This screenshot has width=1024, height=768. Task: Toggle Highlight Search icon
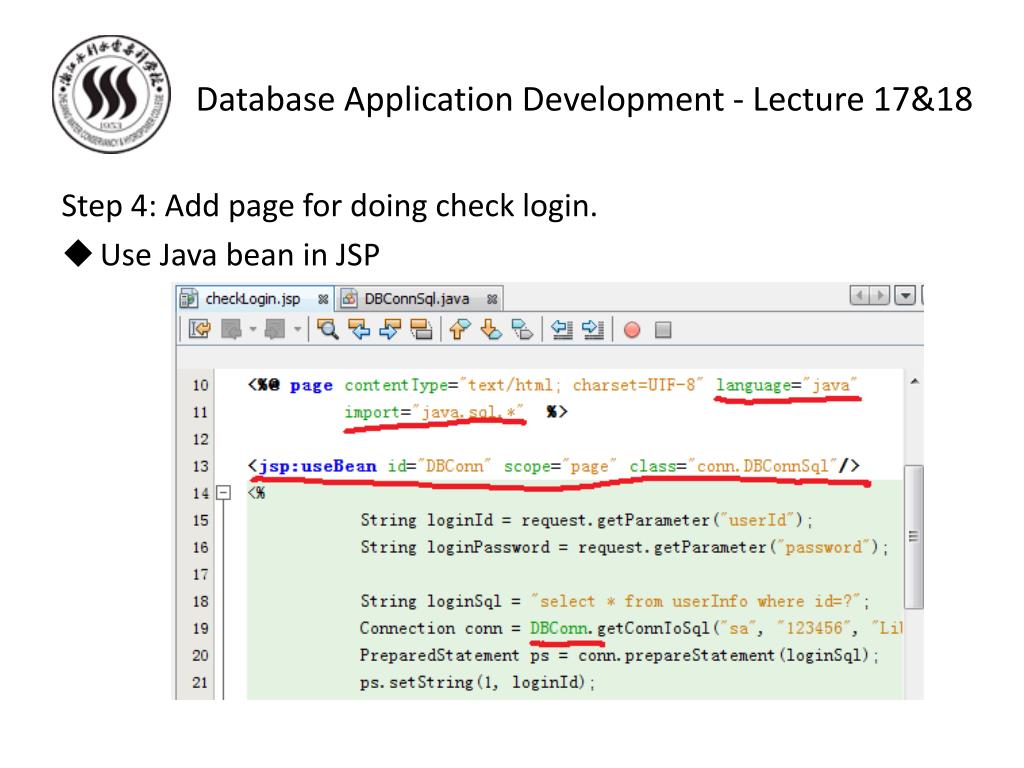[x=421, y=329]
